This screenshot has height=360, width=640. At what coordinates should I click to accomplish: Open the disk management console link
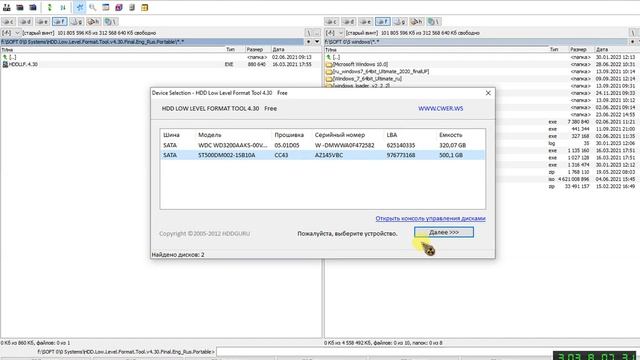pos(430,218)
